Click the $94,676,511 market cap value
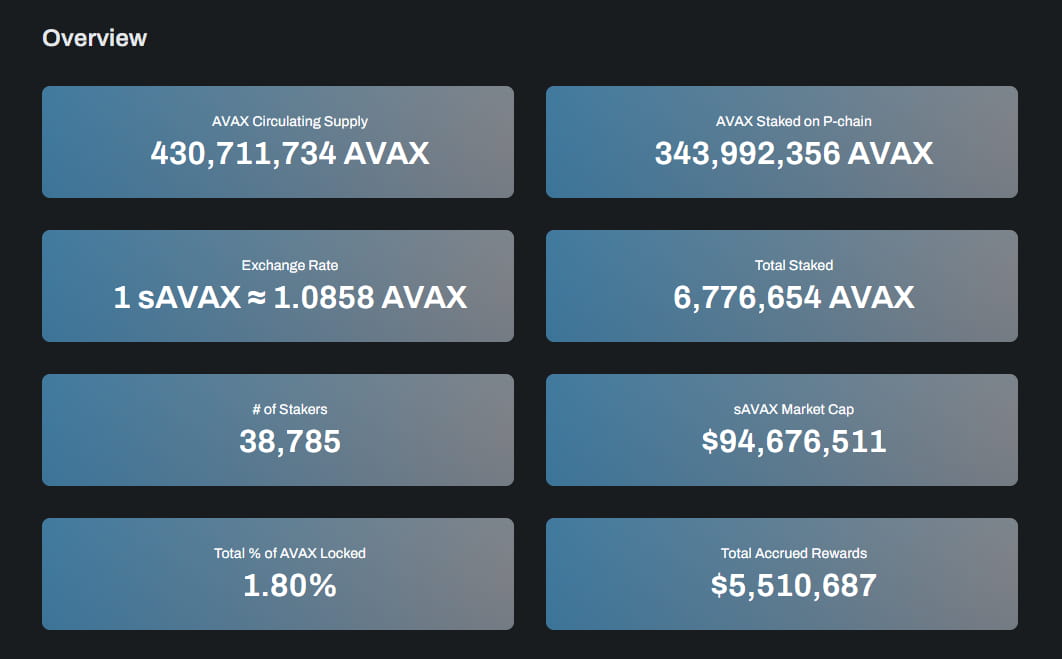 tap(792, 442)
